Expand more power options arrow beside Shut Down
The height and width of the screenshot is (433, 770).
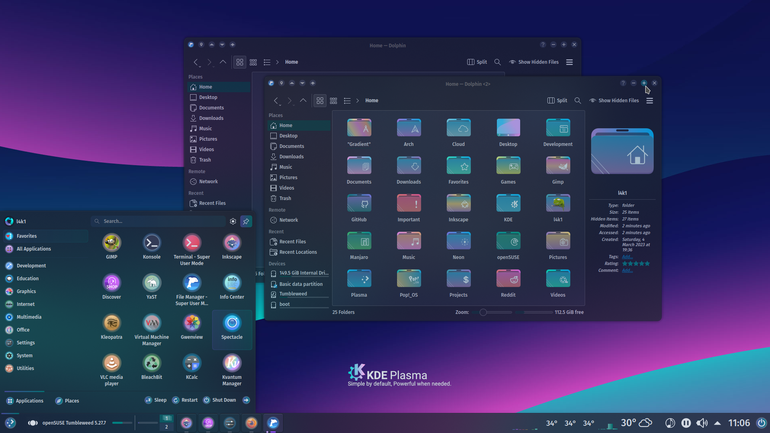coord(246,400)
